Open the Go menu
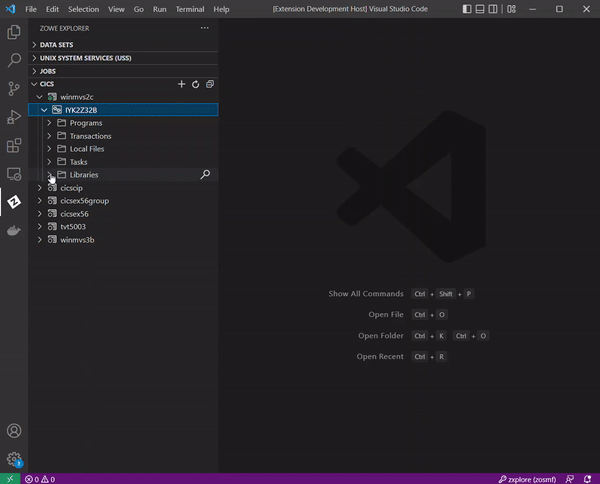600x484 pixels. pos(139,9)
